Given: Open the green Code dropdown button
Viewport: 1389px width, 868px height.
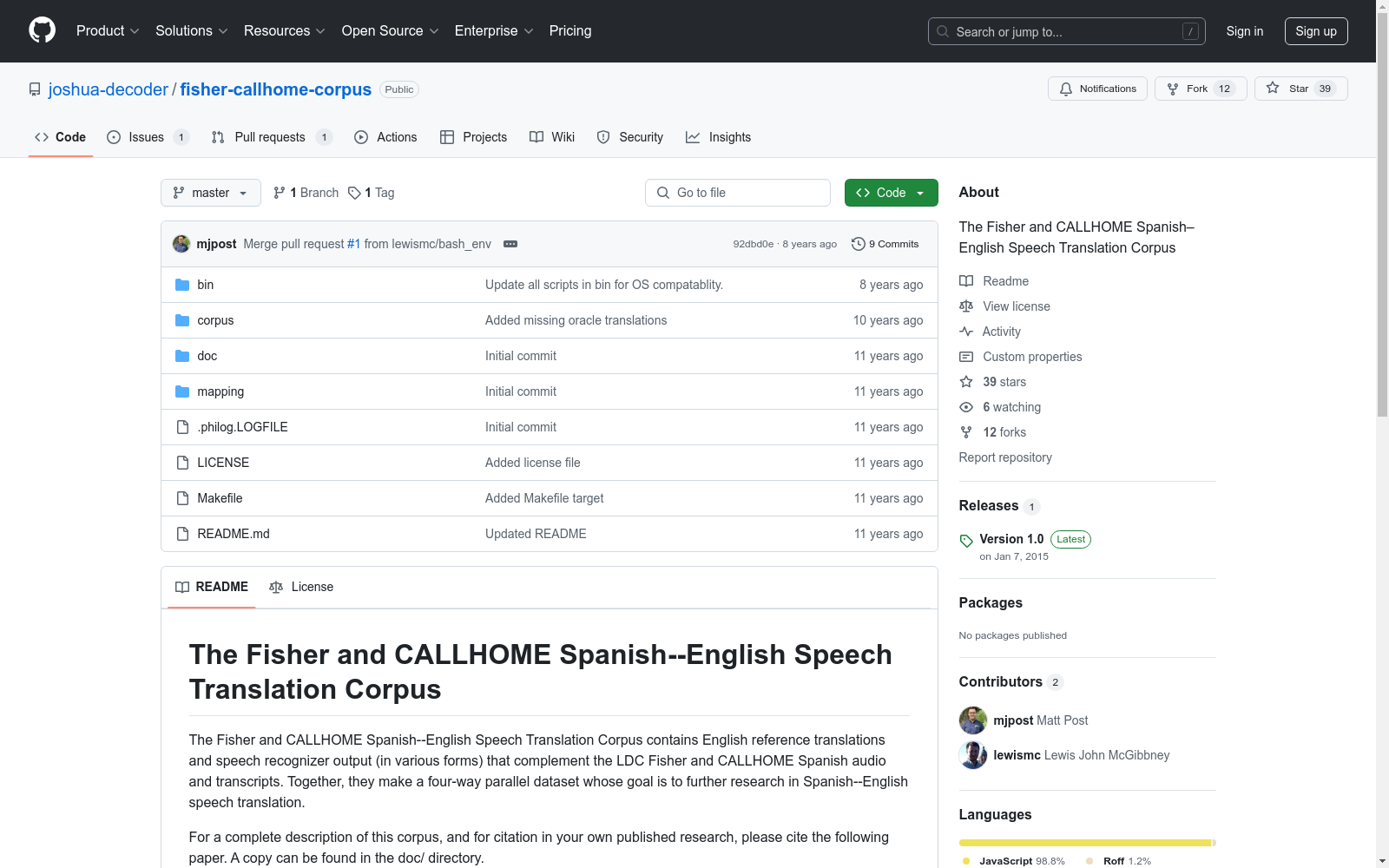Looking at the screenshot, I should (891, 193).
